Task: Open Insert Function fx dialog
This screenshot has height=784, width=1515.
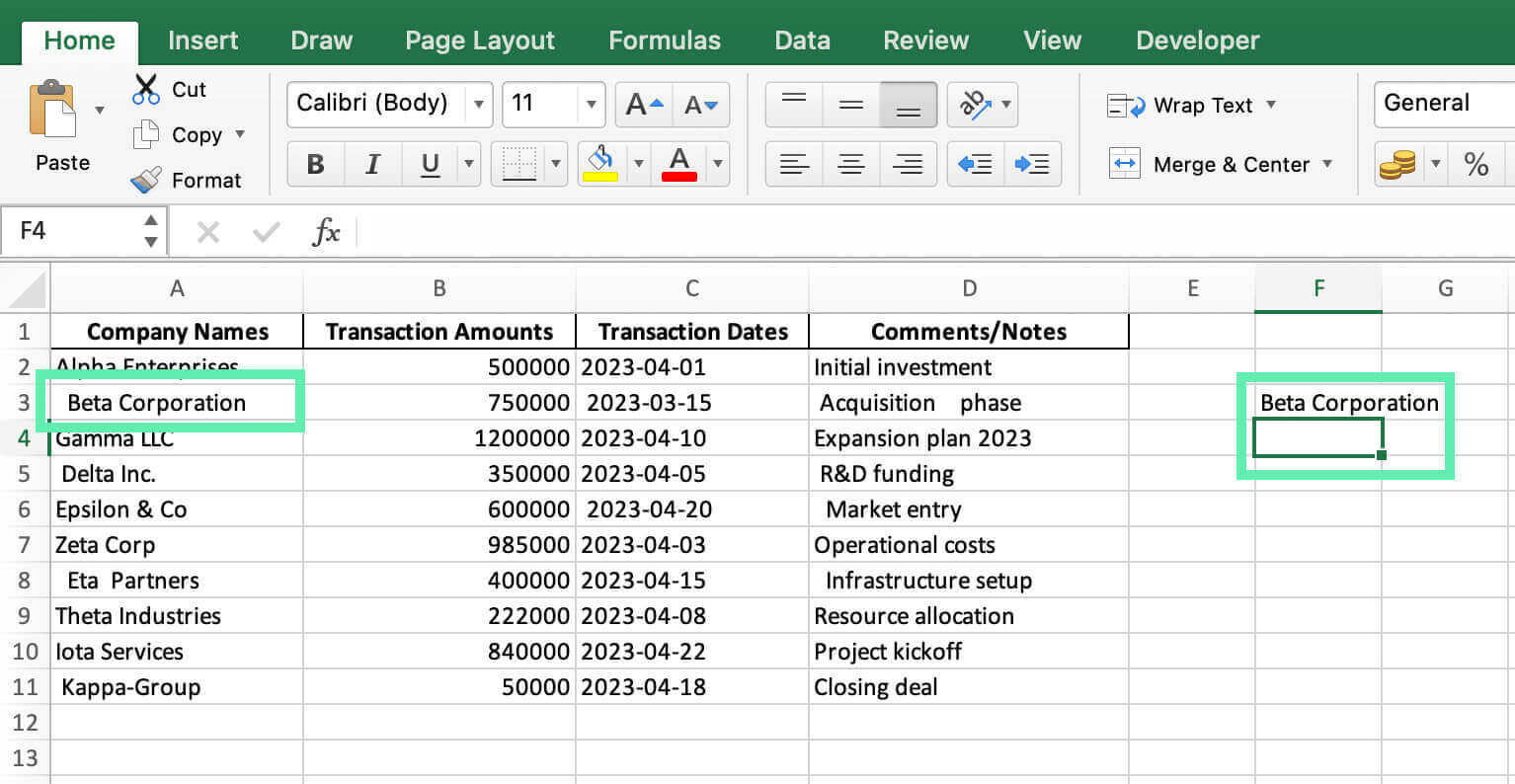Action: pyautogui.click(x=326, y=232)
